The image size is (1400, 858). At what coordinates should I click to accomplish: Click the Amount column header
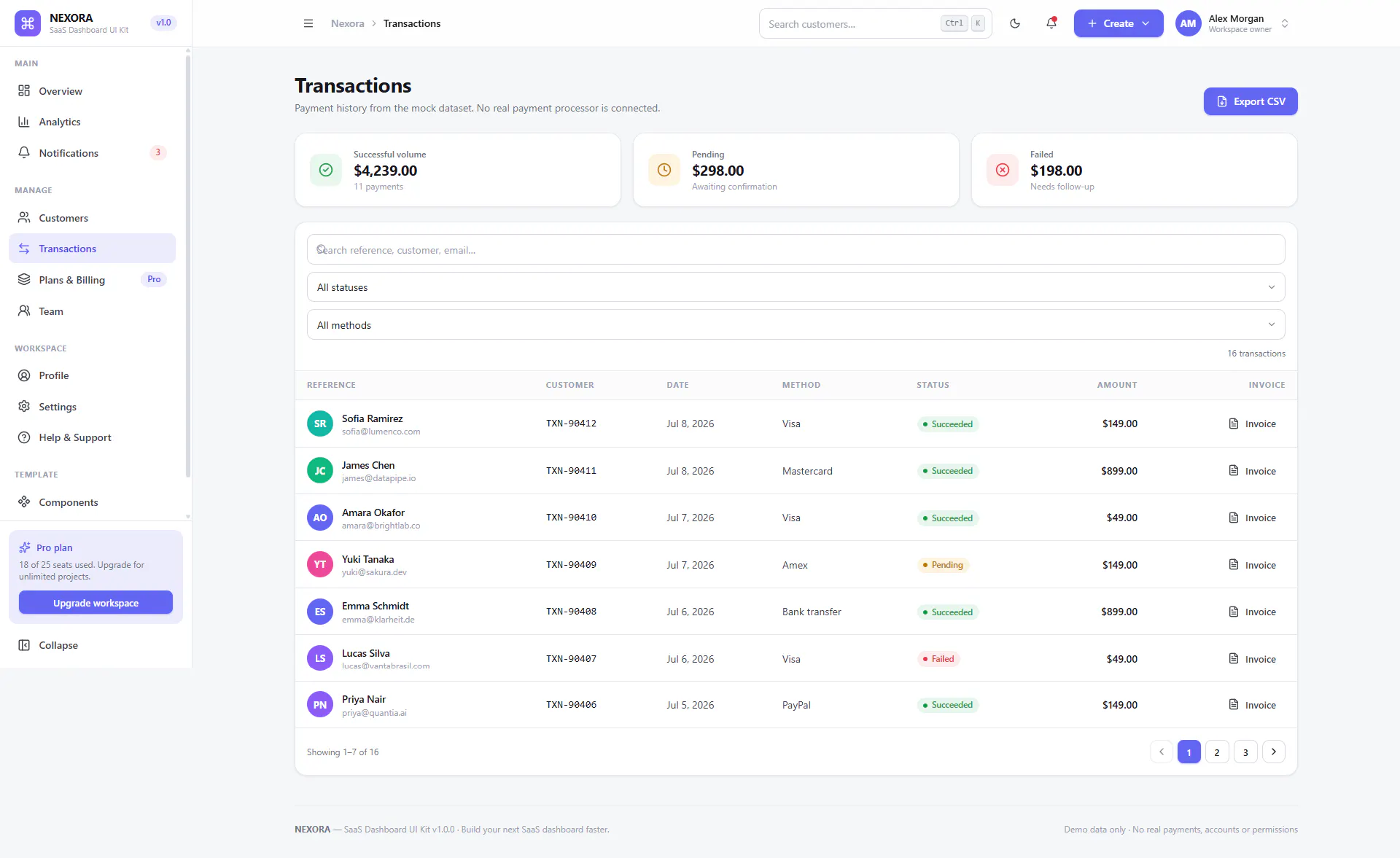click(x=1117, y=385)
